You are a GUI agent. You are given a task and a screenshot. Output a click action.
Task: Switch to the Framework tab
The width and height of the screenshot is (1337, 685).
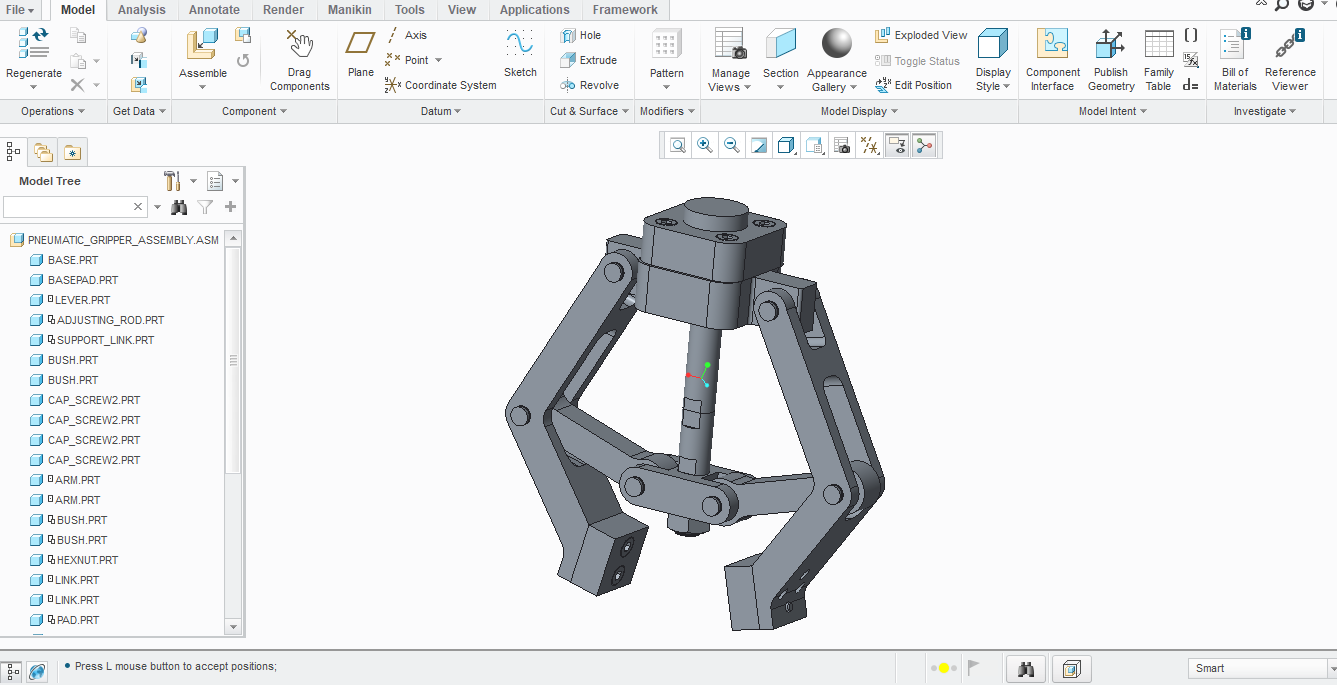(625, 10)
